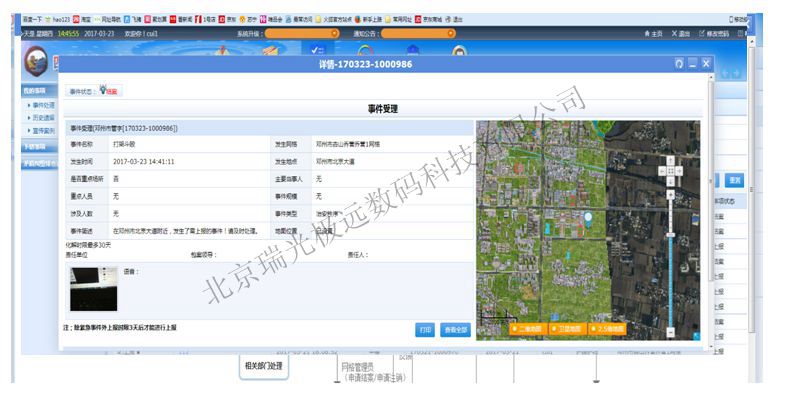Expand the 事件处理 sidebar item
Screen dimensions: 790x396
pyautogui.click(x=41, y=105)
